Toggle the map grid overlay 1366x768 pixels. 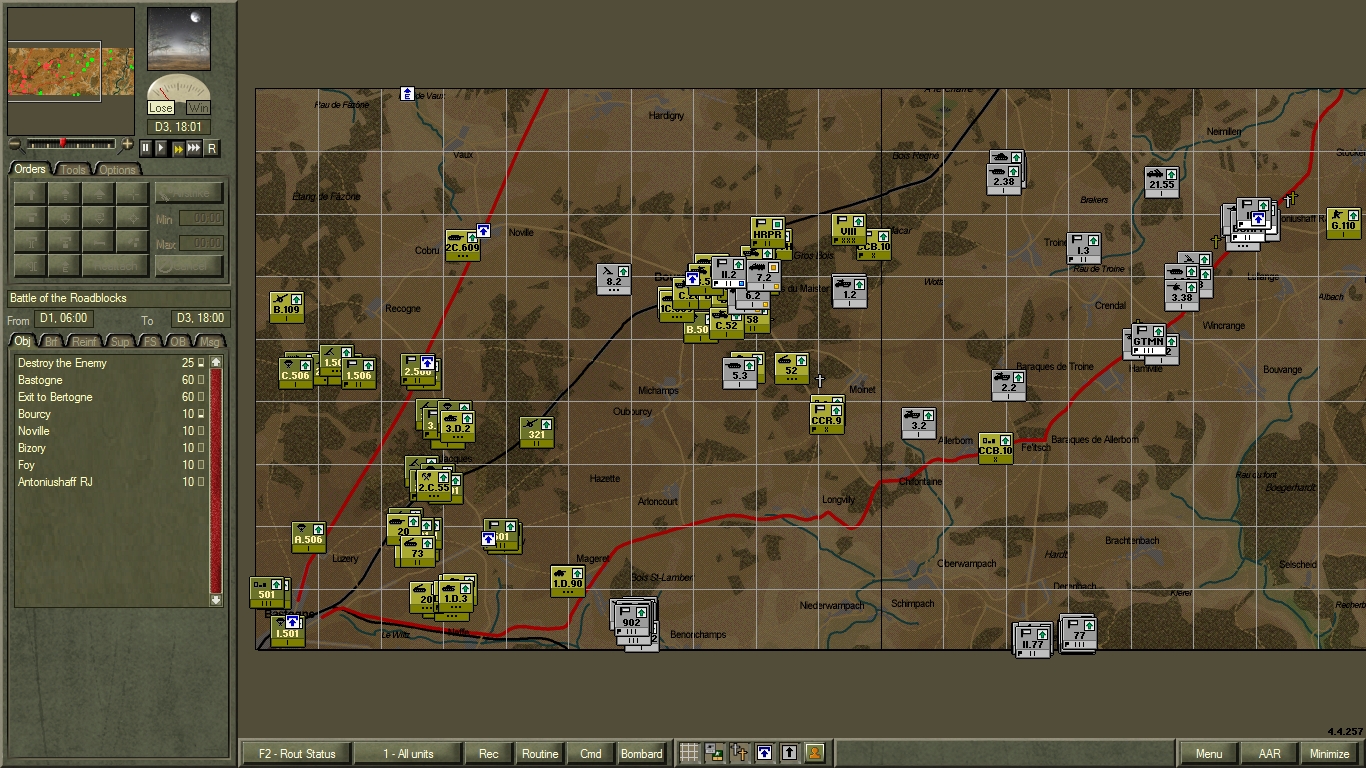(689, 753)
